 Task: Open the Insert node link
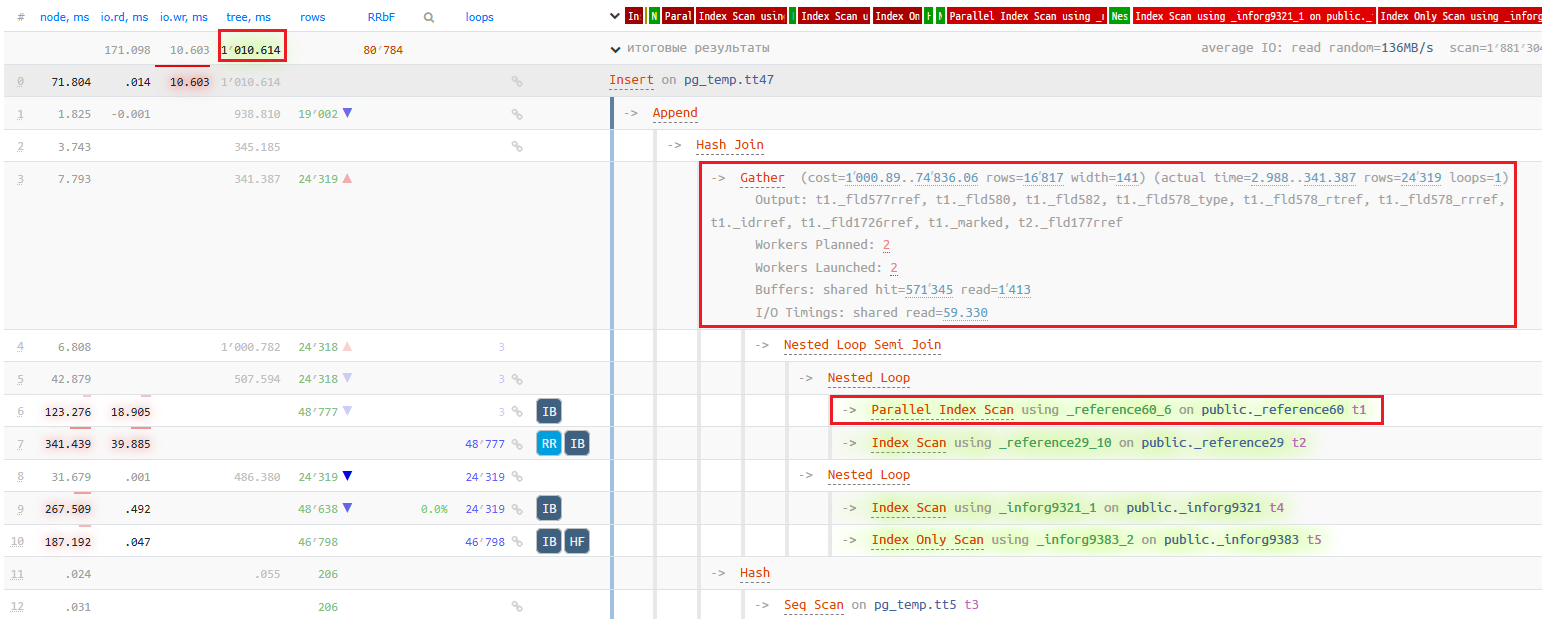coord(631,80)
